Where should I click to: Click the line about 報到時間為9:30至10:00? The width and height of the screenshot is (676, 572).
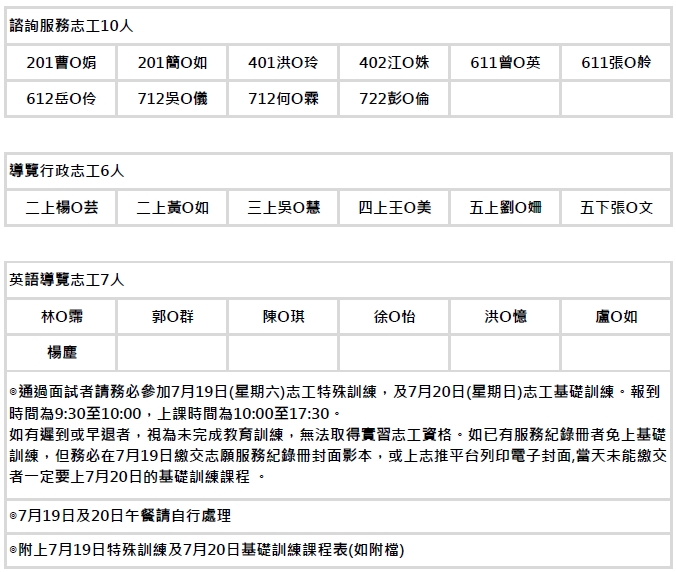[x=175, y=413]
